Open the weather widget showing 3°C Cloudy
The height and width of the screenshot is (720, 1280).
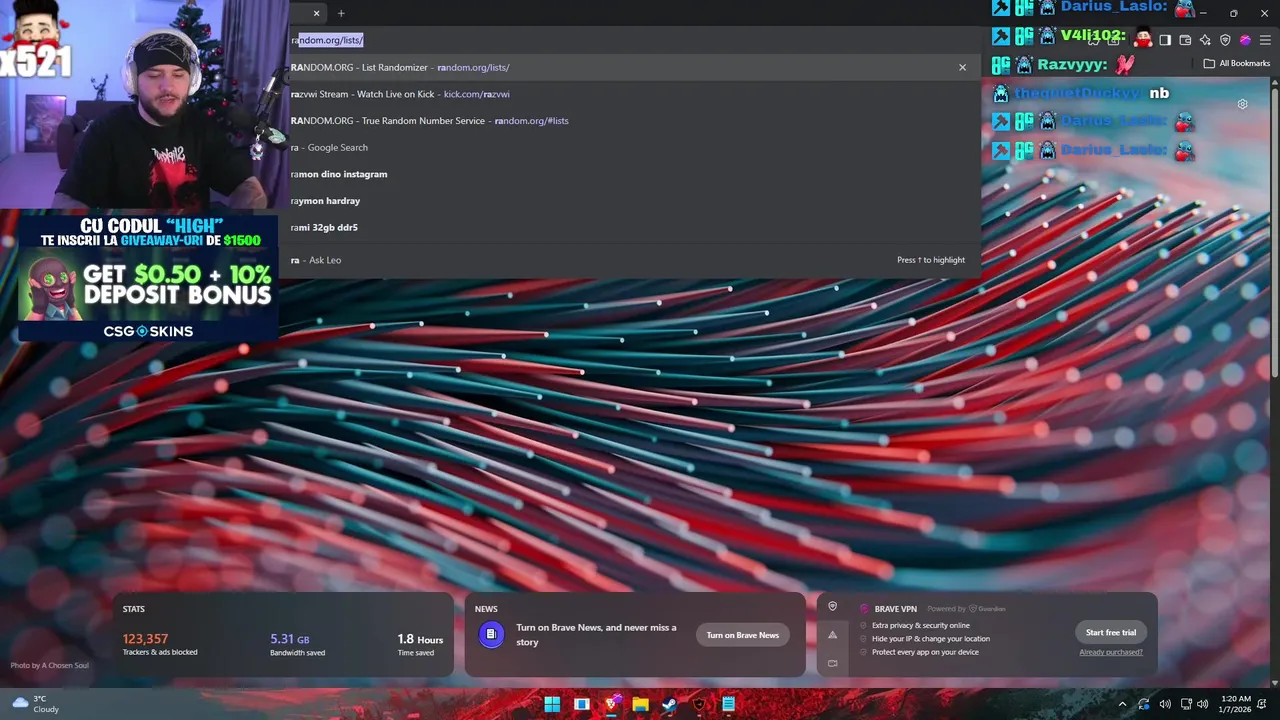[36, 704]
